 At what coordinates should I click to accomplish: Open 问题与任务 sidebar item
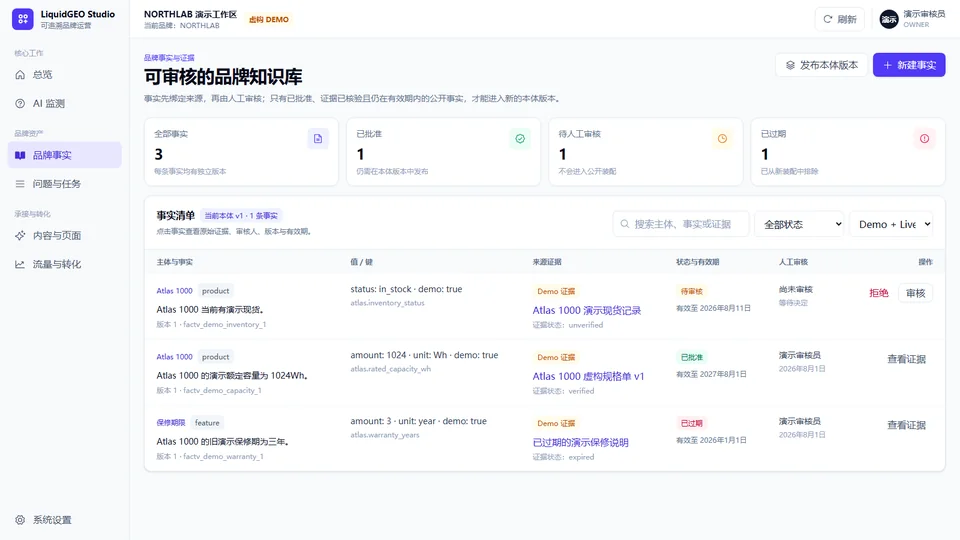point(64,184)
